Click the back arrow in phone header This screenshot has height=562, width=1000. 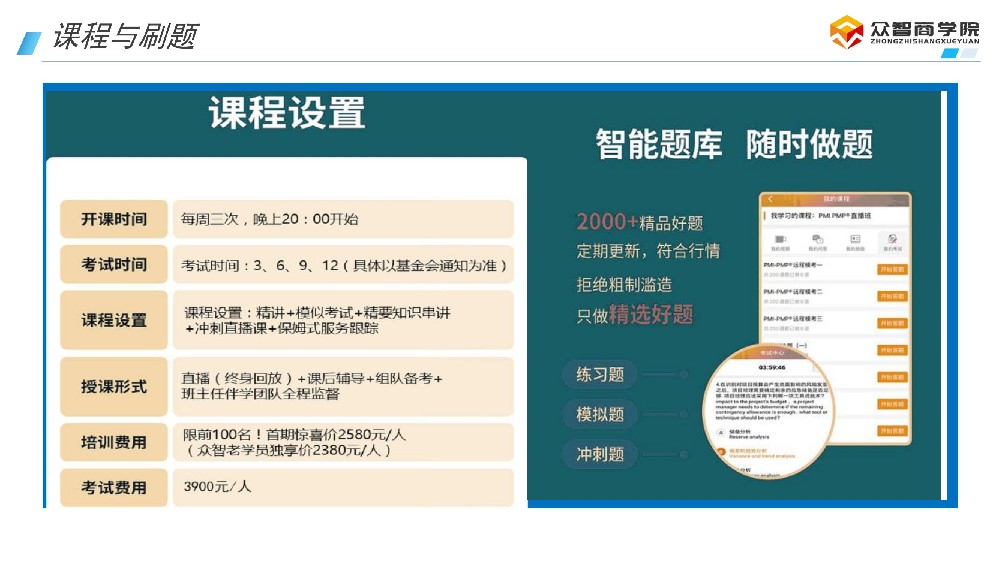coord(770,199)
